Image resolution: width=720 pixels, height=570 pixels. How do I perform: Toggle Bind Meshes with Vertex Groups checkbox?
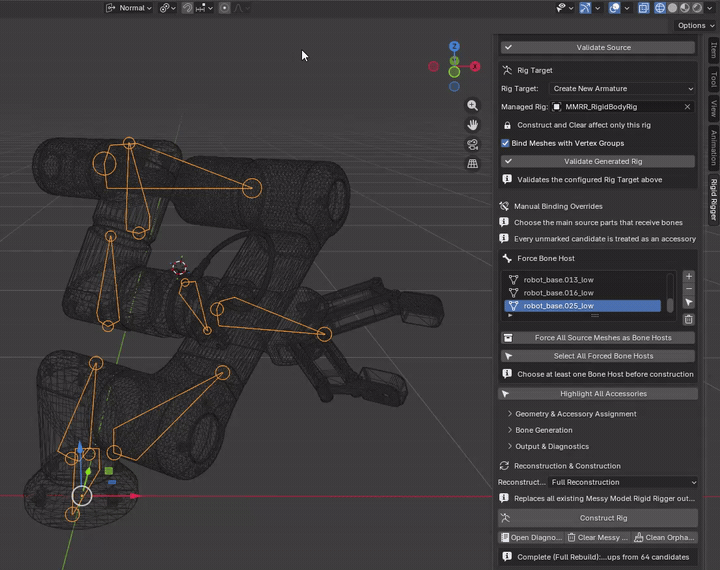tap(505, 143)
